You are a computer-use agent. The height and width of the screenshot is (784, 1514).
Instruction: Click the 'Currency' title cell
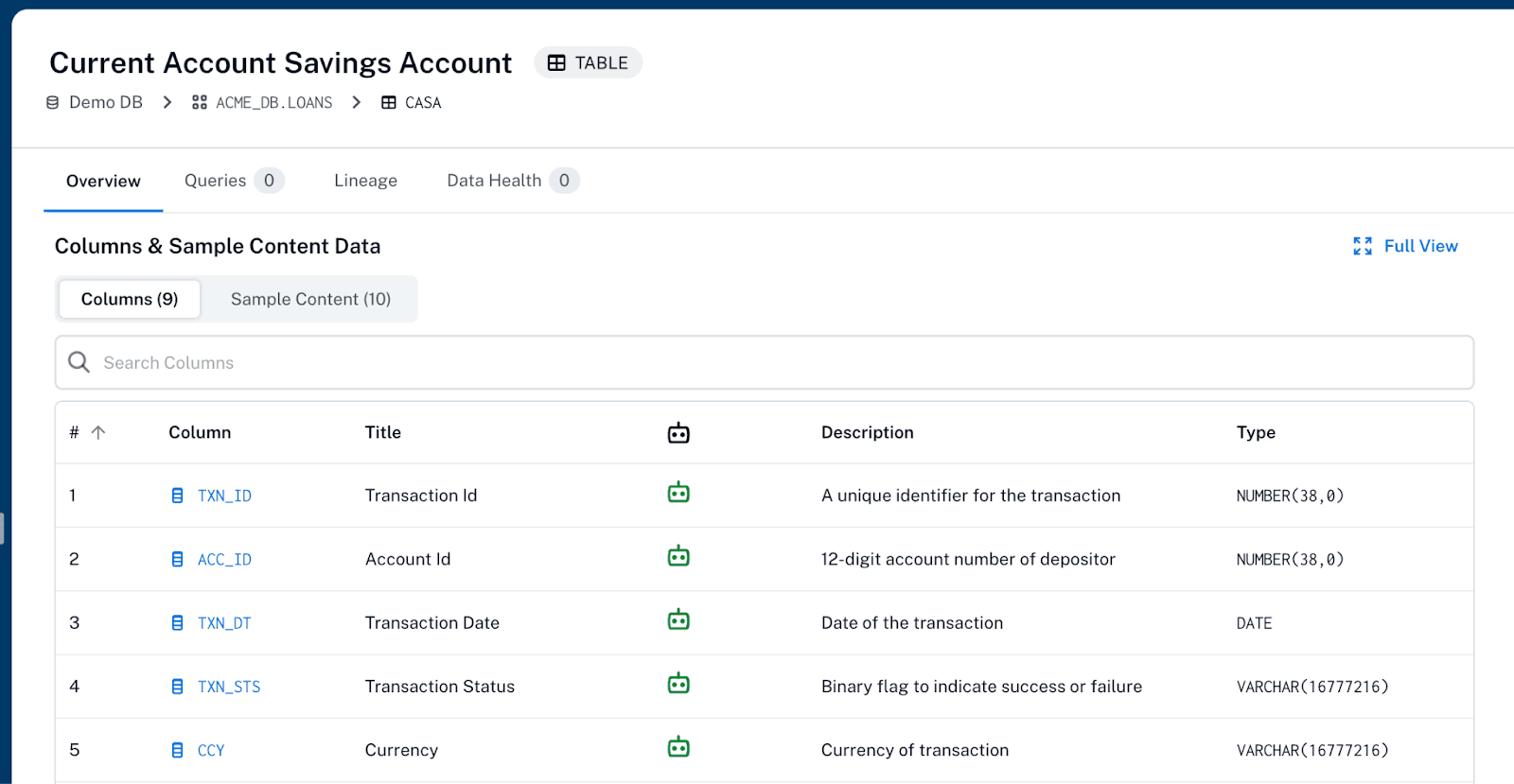(401, 750)
